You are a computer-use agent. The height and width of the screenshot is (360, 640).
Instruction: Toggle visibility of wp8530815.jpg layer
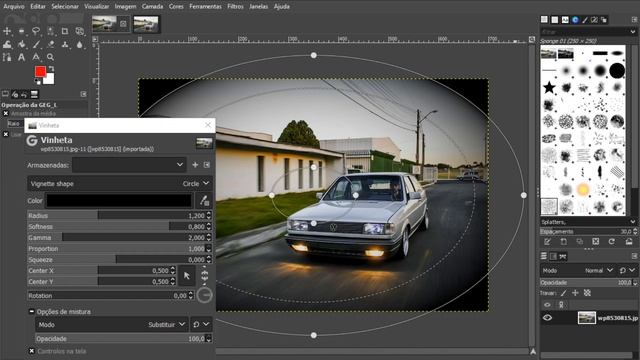[x=547, y=318]
